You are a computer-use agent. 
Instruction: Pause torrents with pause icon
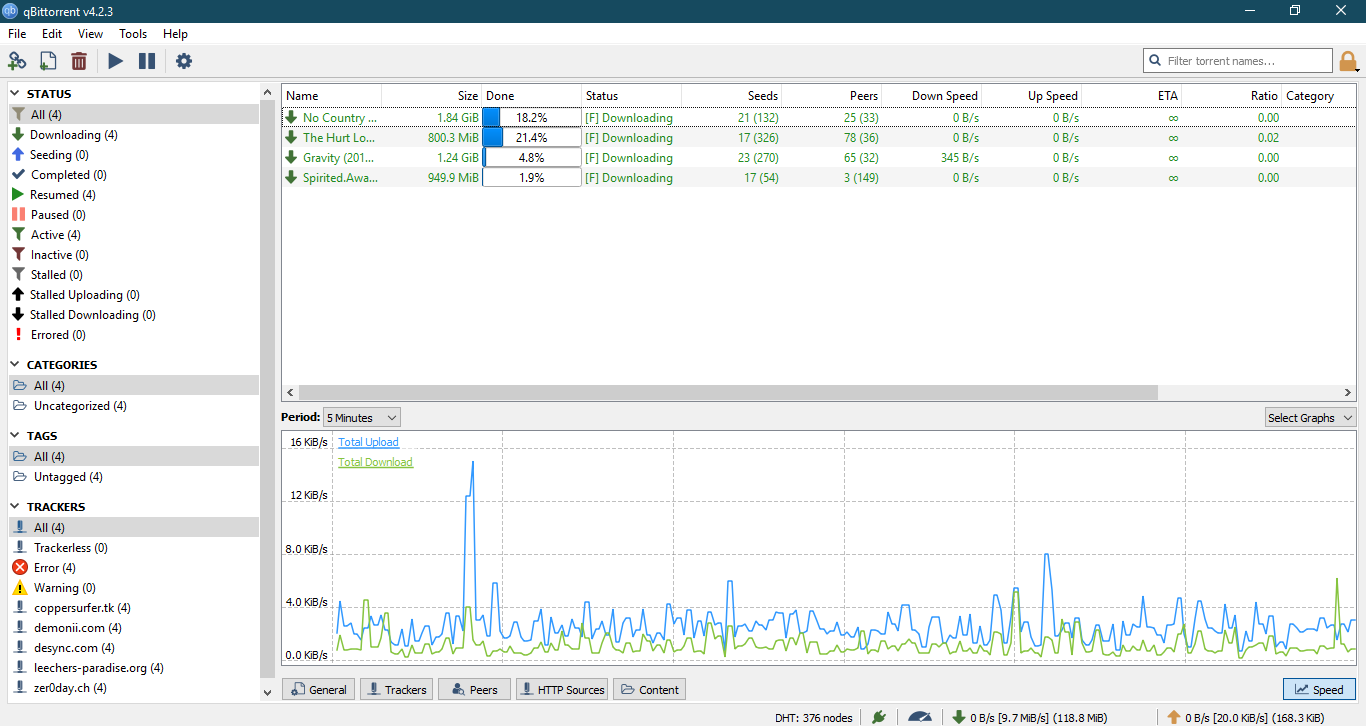coord(147,61)
